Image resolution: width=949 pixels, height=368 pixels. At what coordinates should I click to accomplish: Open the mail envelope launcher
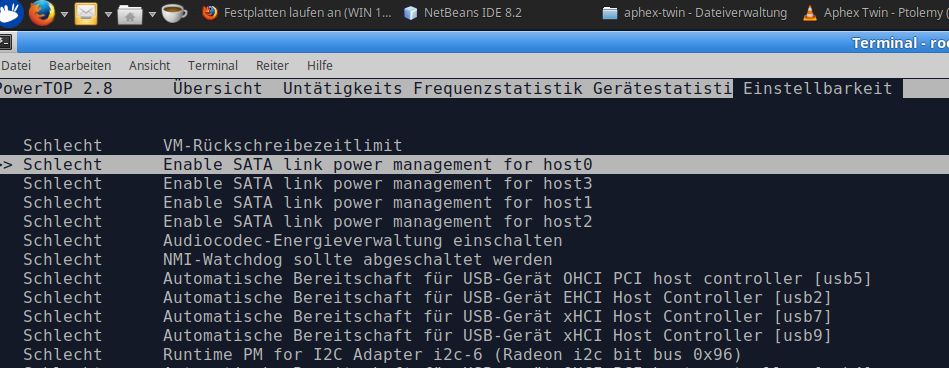(x=85, y=13)
